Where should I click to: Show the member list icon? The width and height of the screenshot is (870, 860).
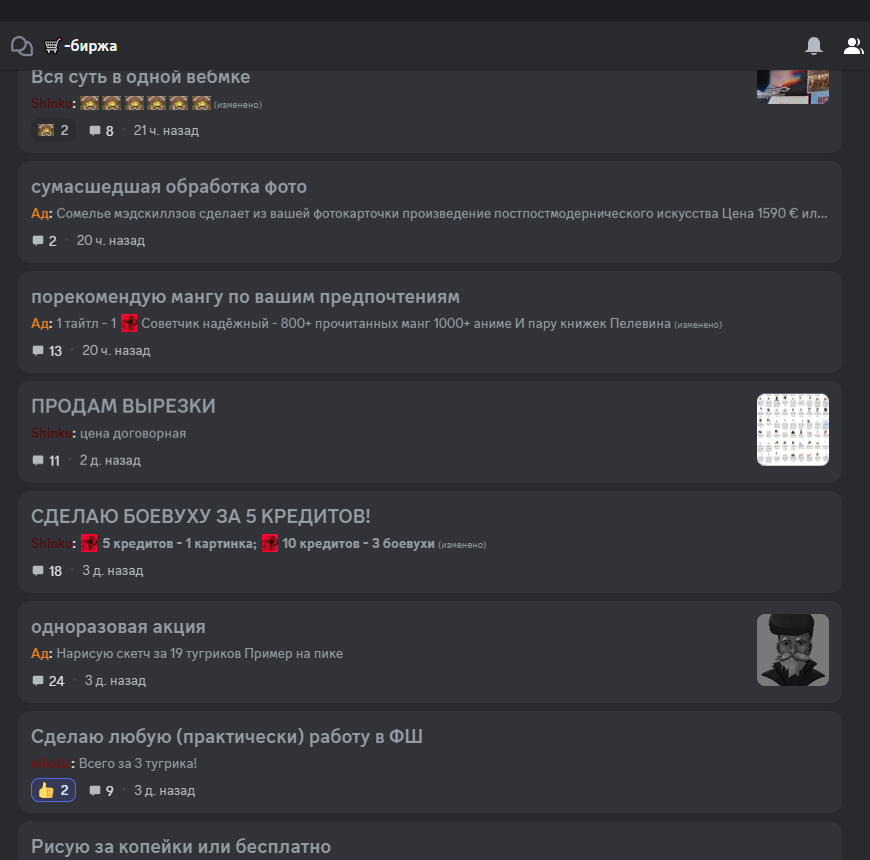(x=853, y=46)
